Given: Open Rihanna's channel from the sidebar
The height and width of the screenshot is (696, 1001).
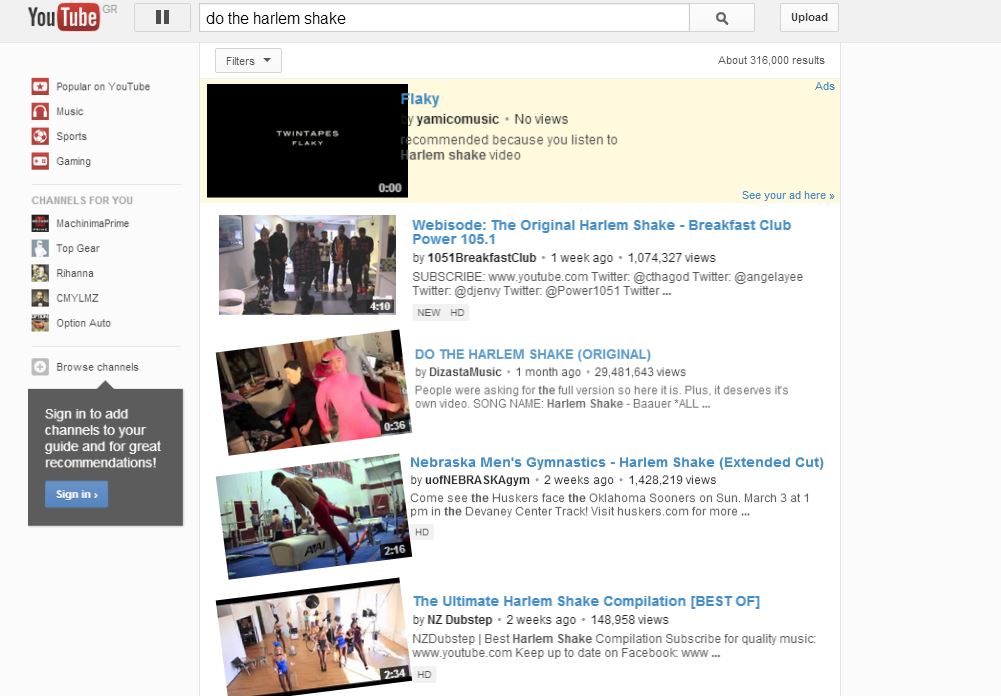Looking at the screenshot, I should [x=40, y=272].
